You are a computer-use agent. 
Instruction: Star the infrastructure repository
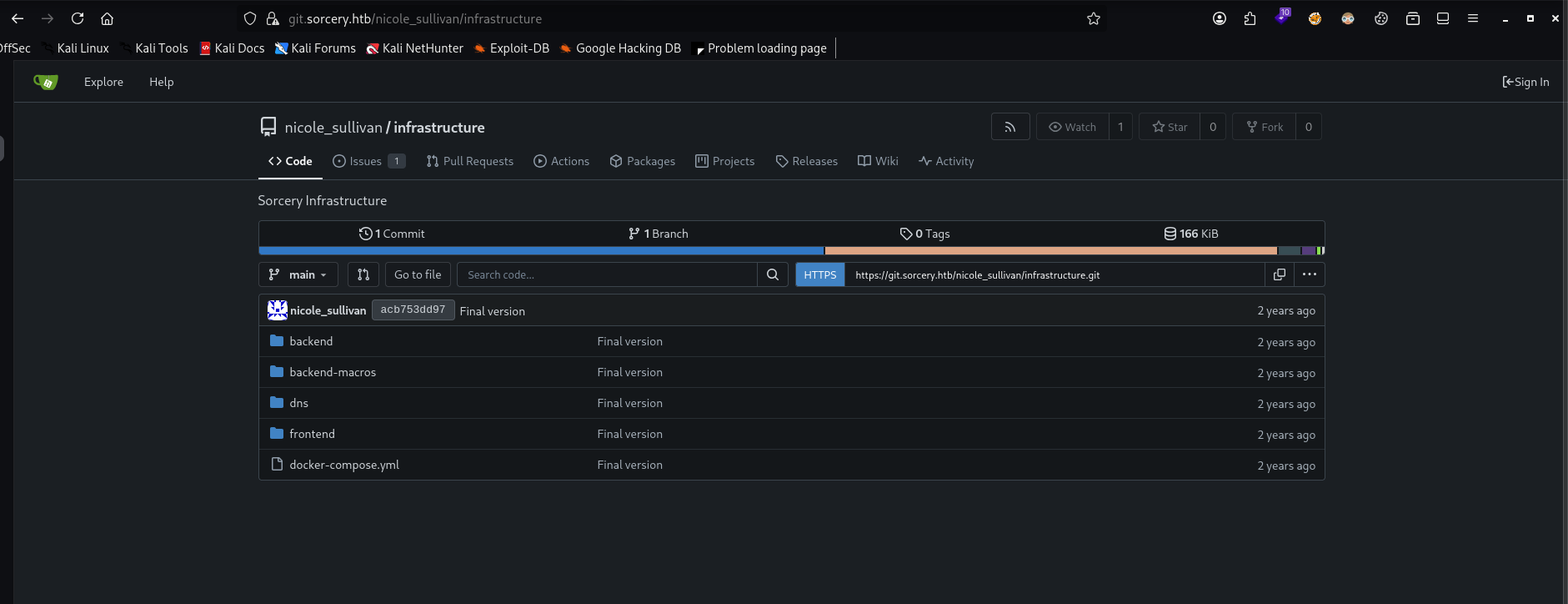pyautogui.click(x=1170, y=127)
